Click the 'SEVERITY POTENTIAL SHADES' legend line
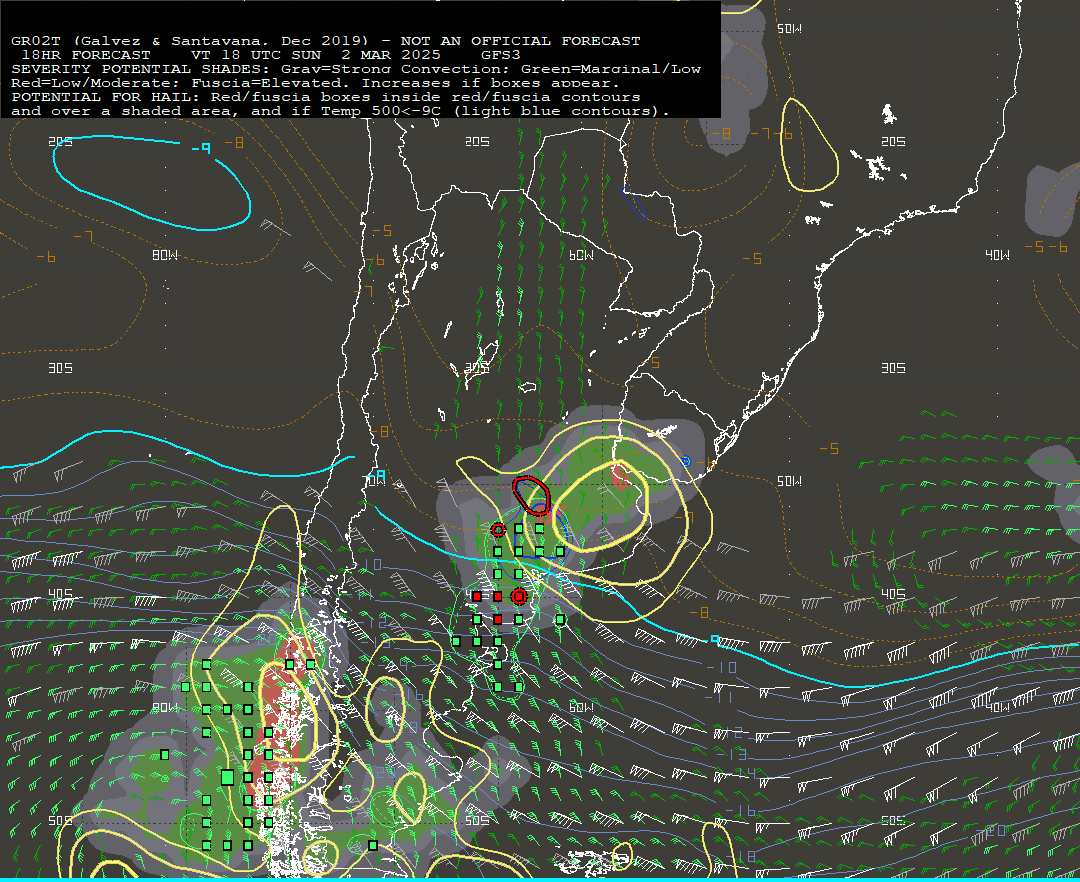The image size is (1080, 882). 356,69
